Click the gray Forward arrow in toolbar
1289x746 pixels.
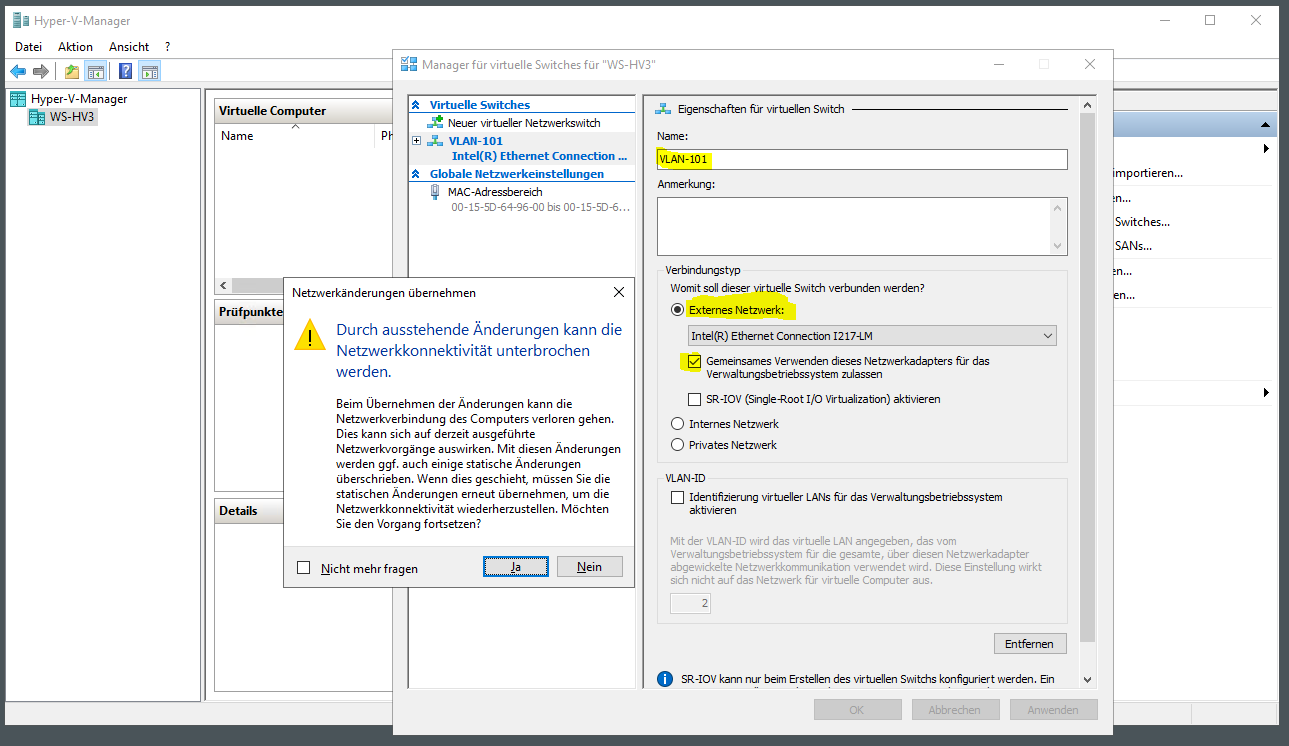pyautogui.click(x=41, y=71)
